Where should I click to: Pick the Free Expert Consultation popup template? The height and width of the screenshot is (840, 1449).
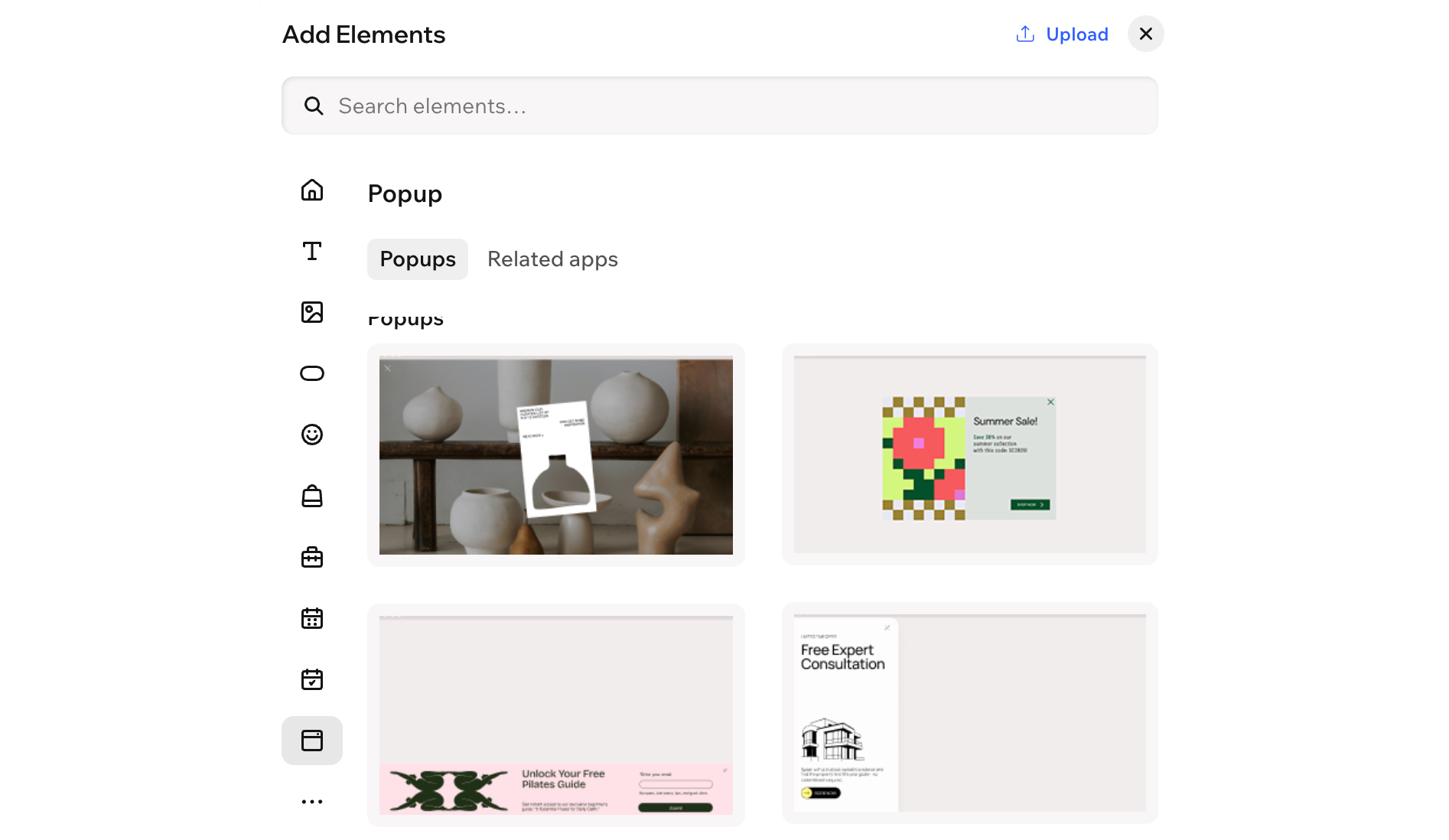pos(970,713)
